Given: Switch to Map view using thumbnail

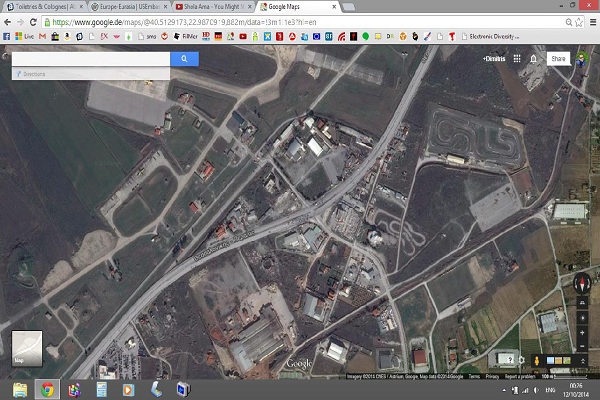Looking at the screenshot, I should click(x=26, y=347).
